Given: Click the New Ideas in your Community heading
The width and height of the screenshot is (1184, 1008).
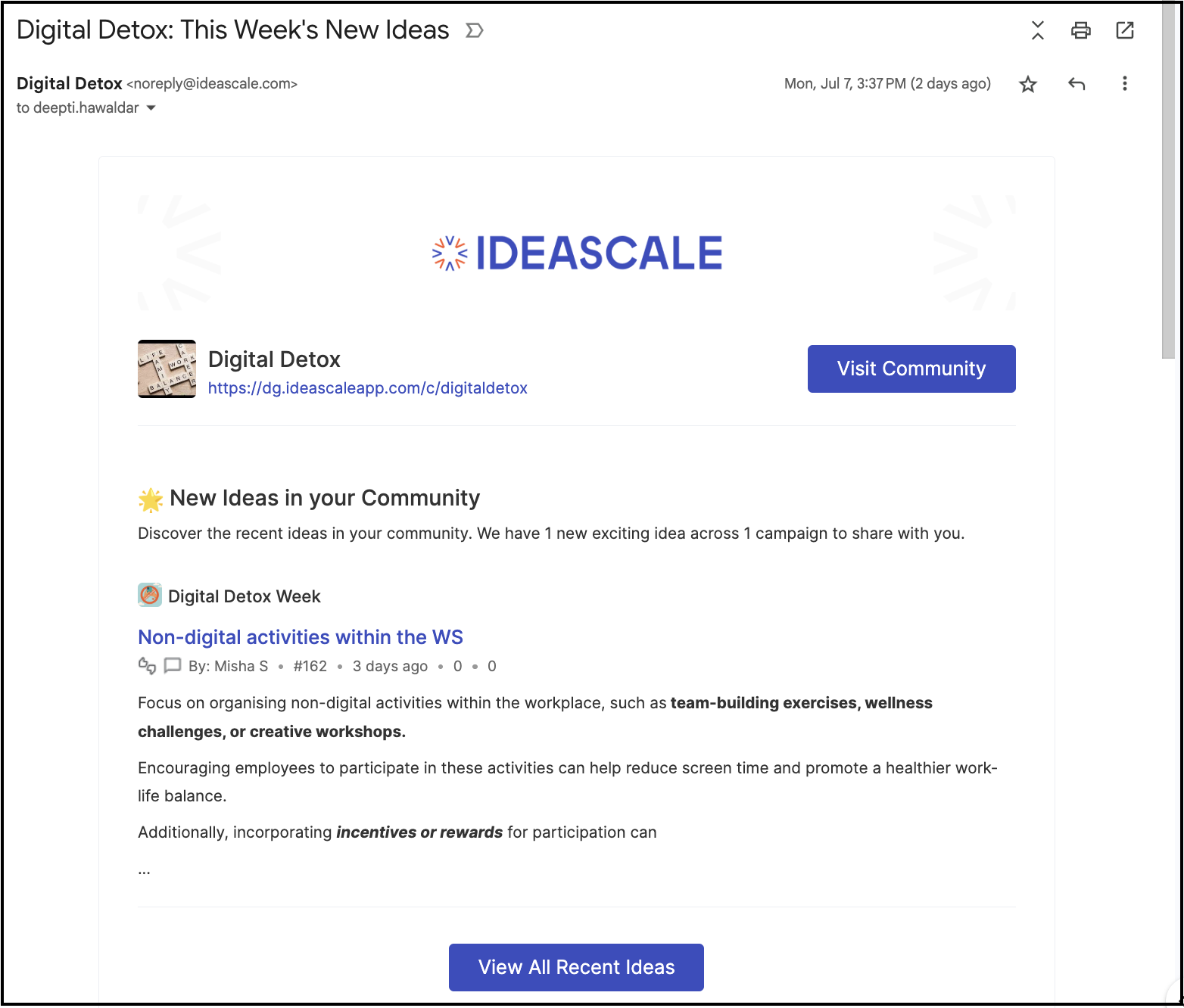Looking at the screenshot, I should 325,498.
